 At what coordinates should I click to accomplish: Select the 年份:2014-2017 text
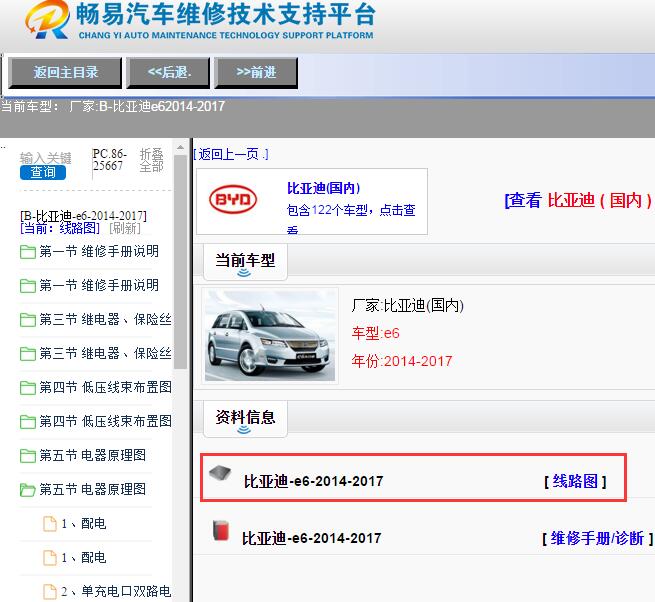402,361
